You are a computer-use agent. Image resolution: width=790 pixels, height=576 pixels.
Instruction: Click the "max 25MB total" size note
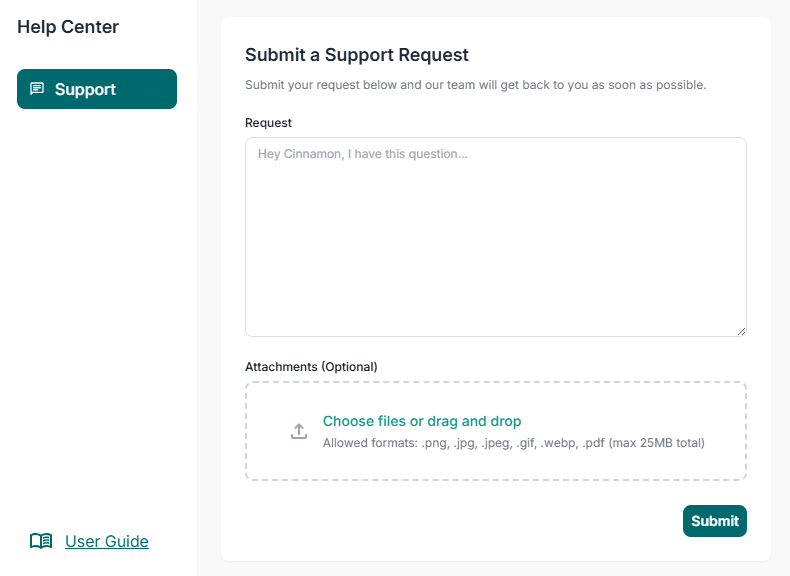click(657, 443)
